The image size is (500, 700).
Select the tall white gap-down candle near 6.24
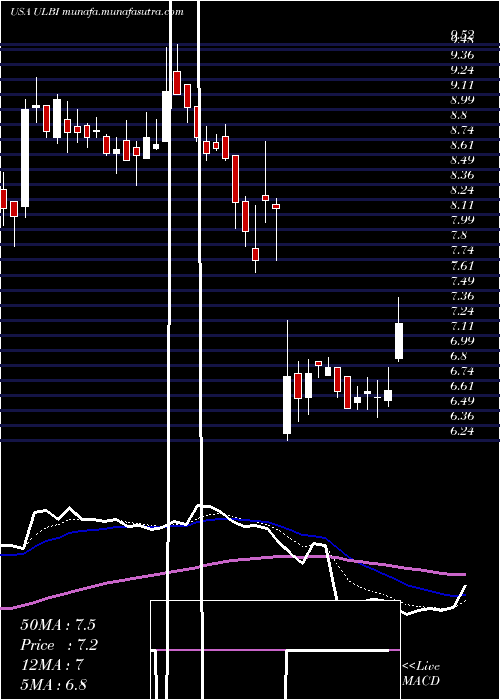[x=287, y=404]
